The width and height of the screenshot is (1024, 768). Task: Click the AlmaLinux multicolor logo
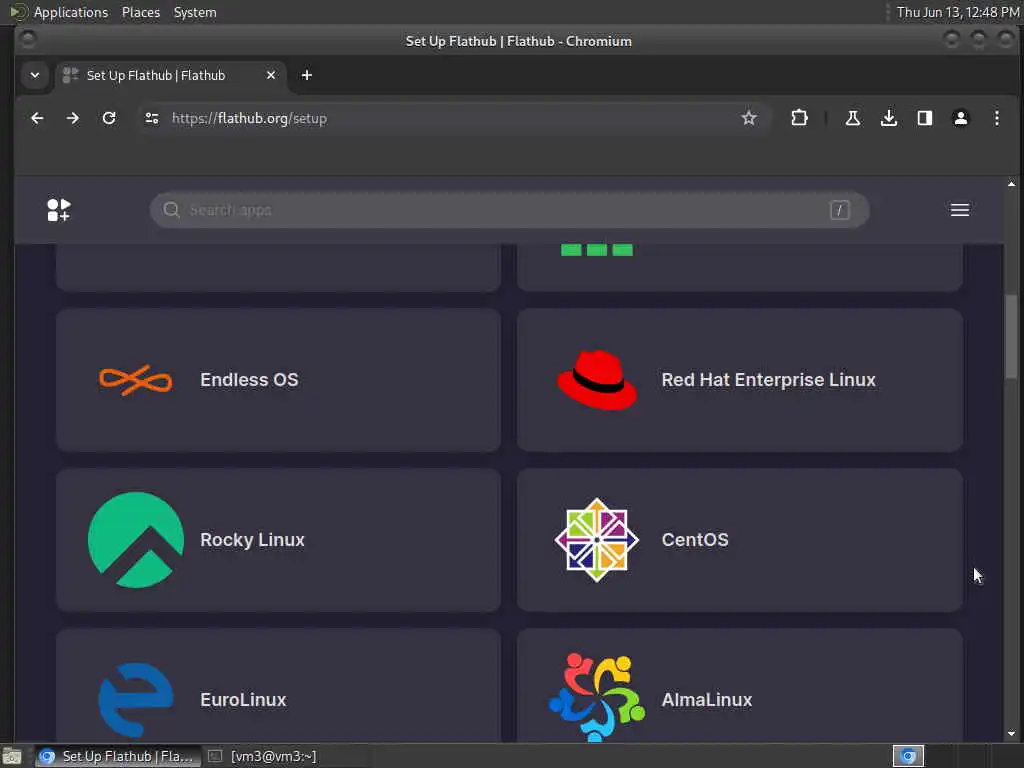597,697
